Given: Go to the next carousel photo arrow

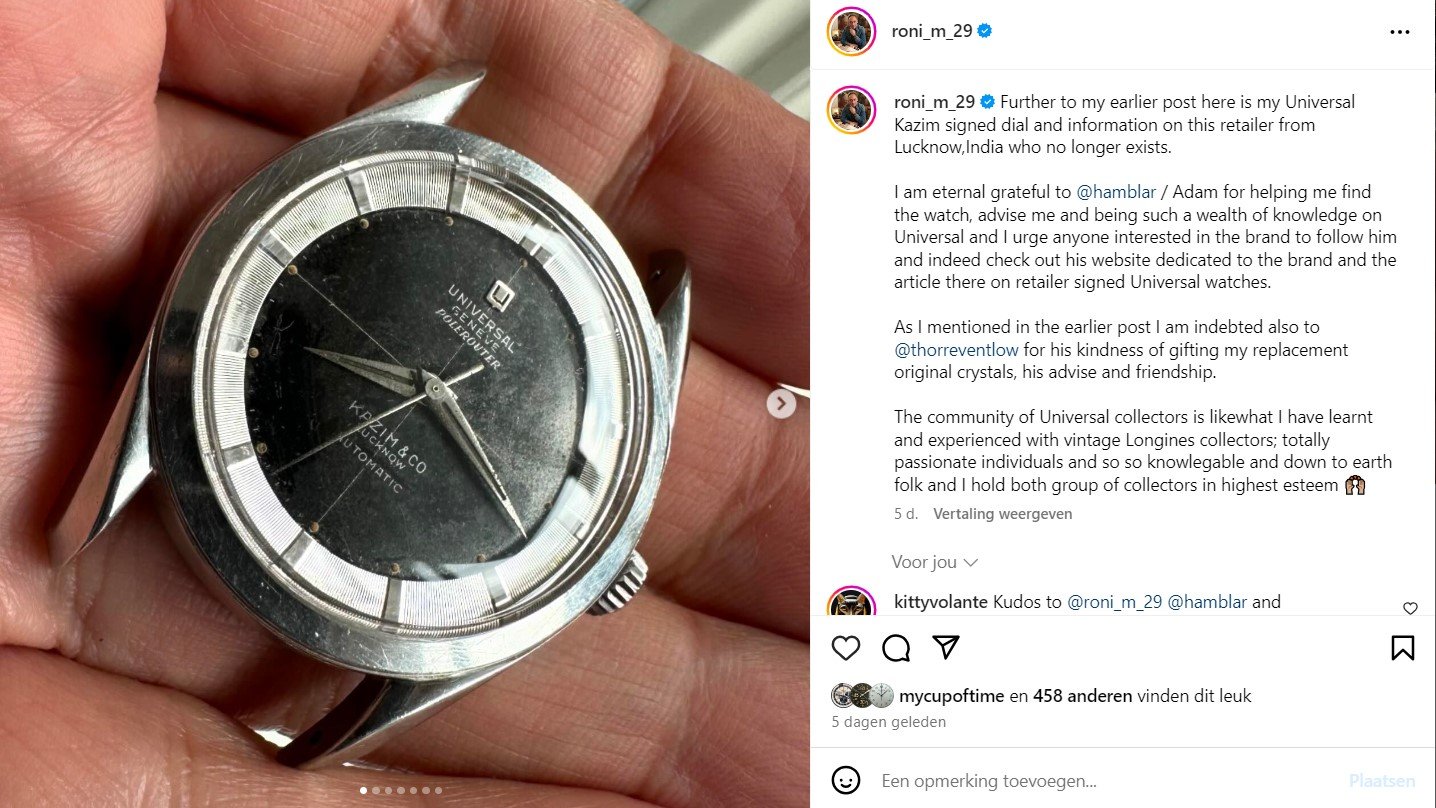Looking at the screenshot, I should [781, 404].
